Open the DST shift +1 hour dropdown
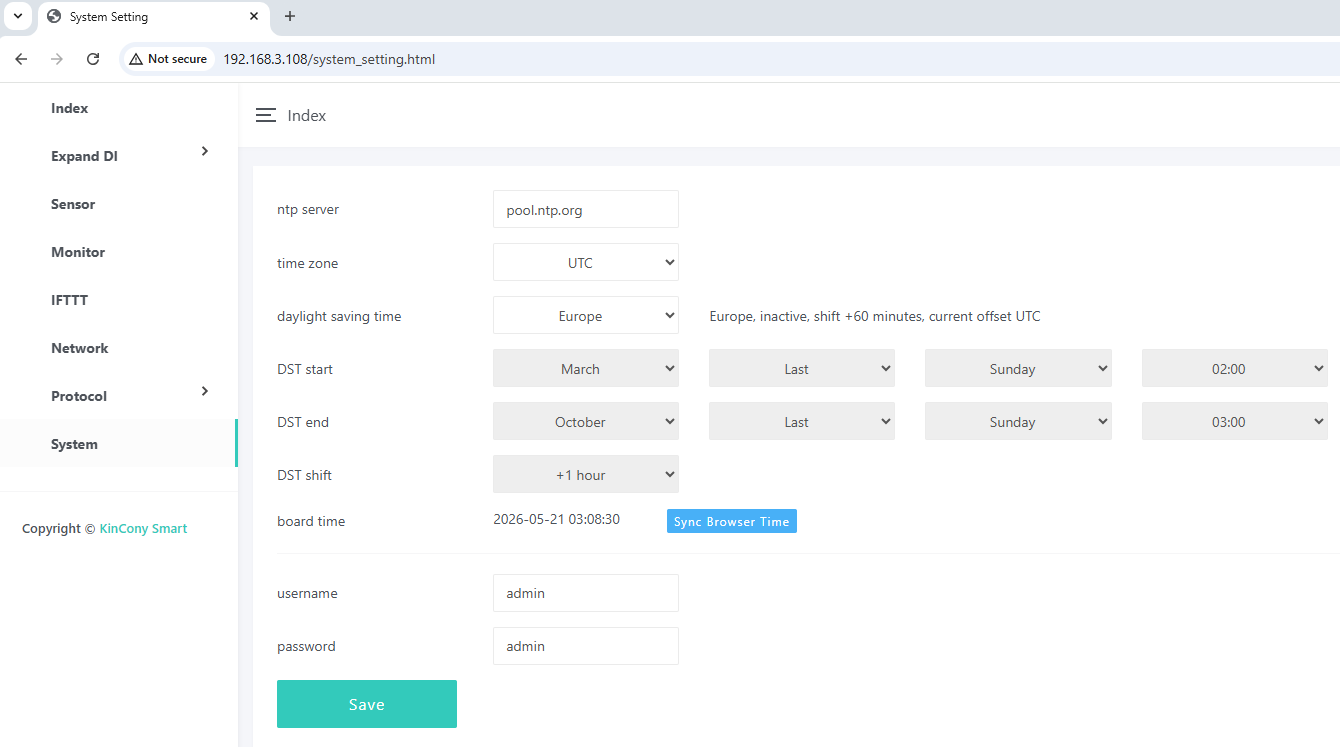Viewport: 1340px width, 747px height. (x=586, y=474)
